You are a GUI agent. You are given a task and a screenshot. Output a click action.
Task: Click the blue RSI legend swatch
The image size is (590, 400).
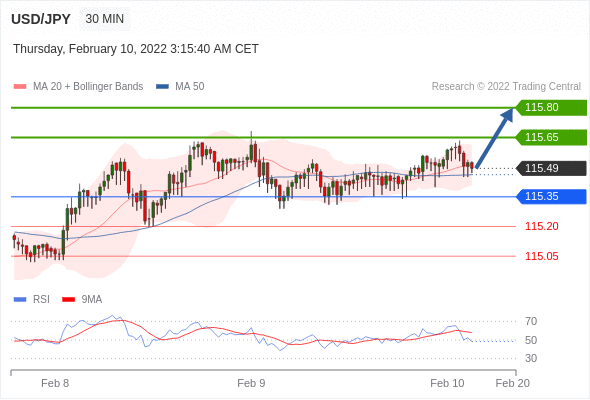[20, 300]
